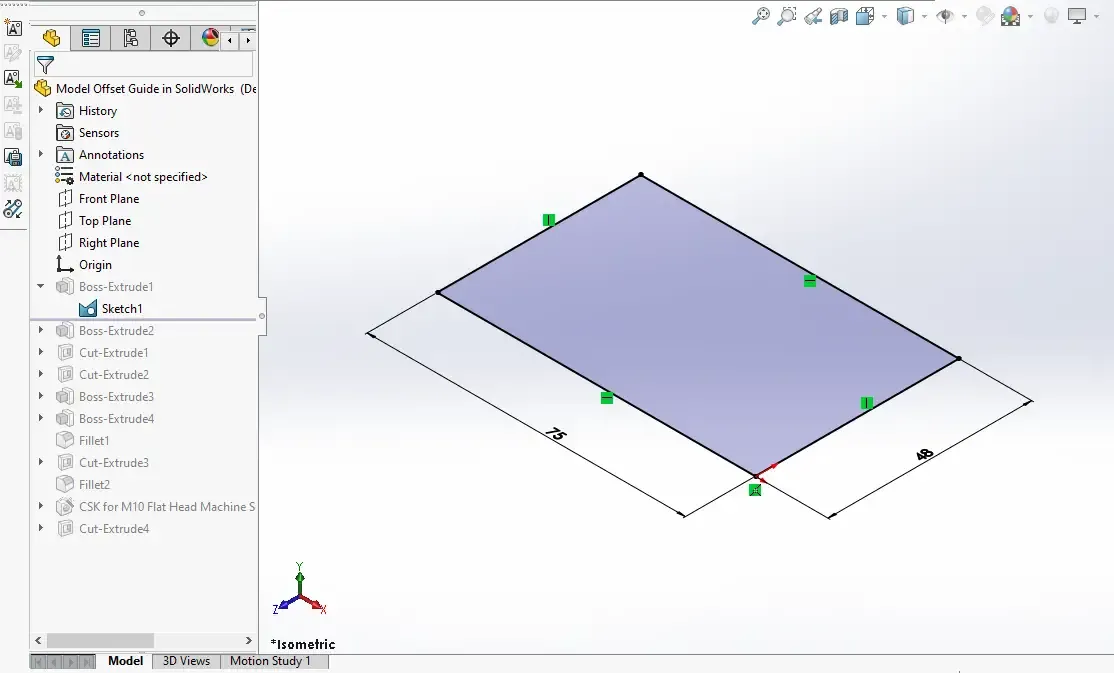The height and width of the screenshot is (673, 1114).
Task: Select the Sensors folder icon
Action: (x=65, y=133)
